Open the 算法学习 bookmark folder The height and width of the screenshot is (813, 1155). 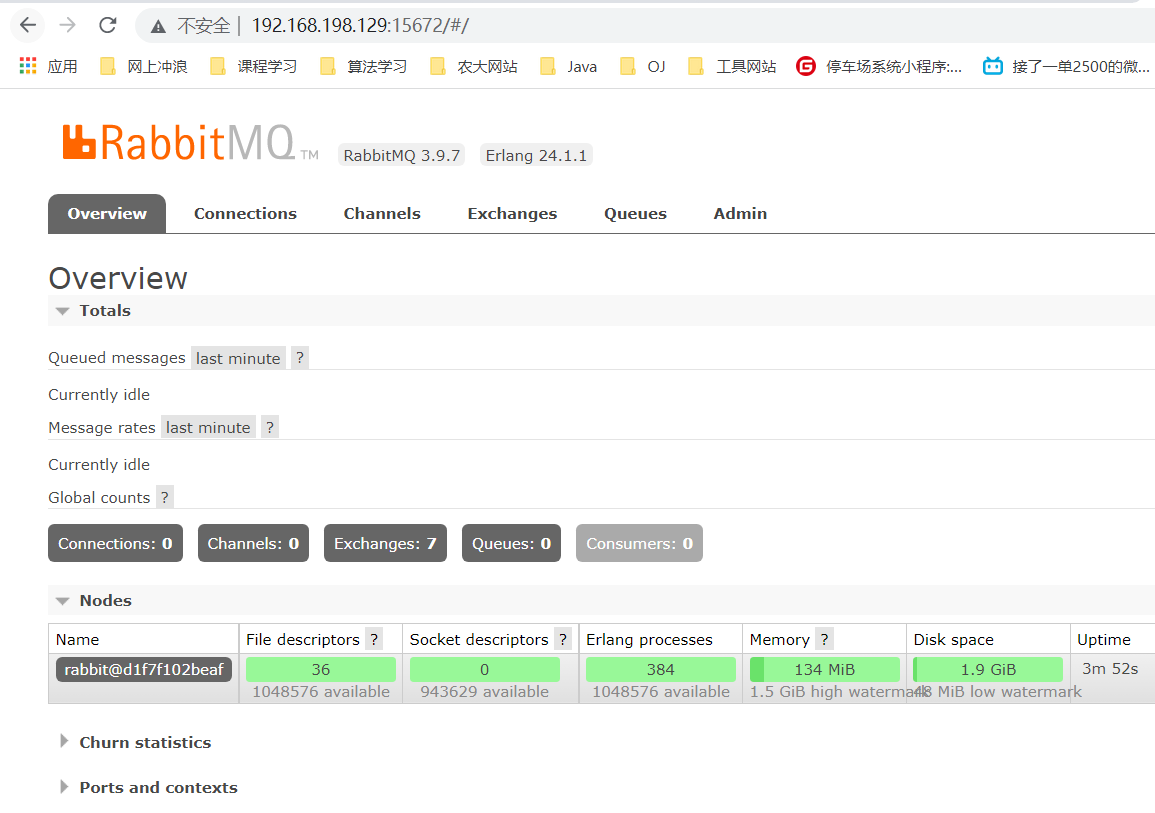tap(363, 67)
